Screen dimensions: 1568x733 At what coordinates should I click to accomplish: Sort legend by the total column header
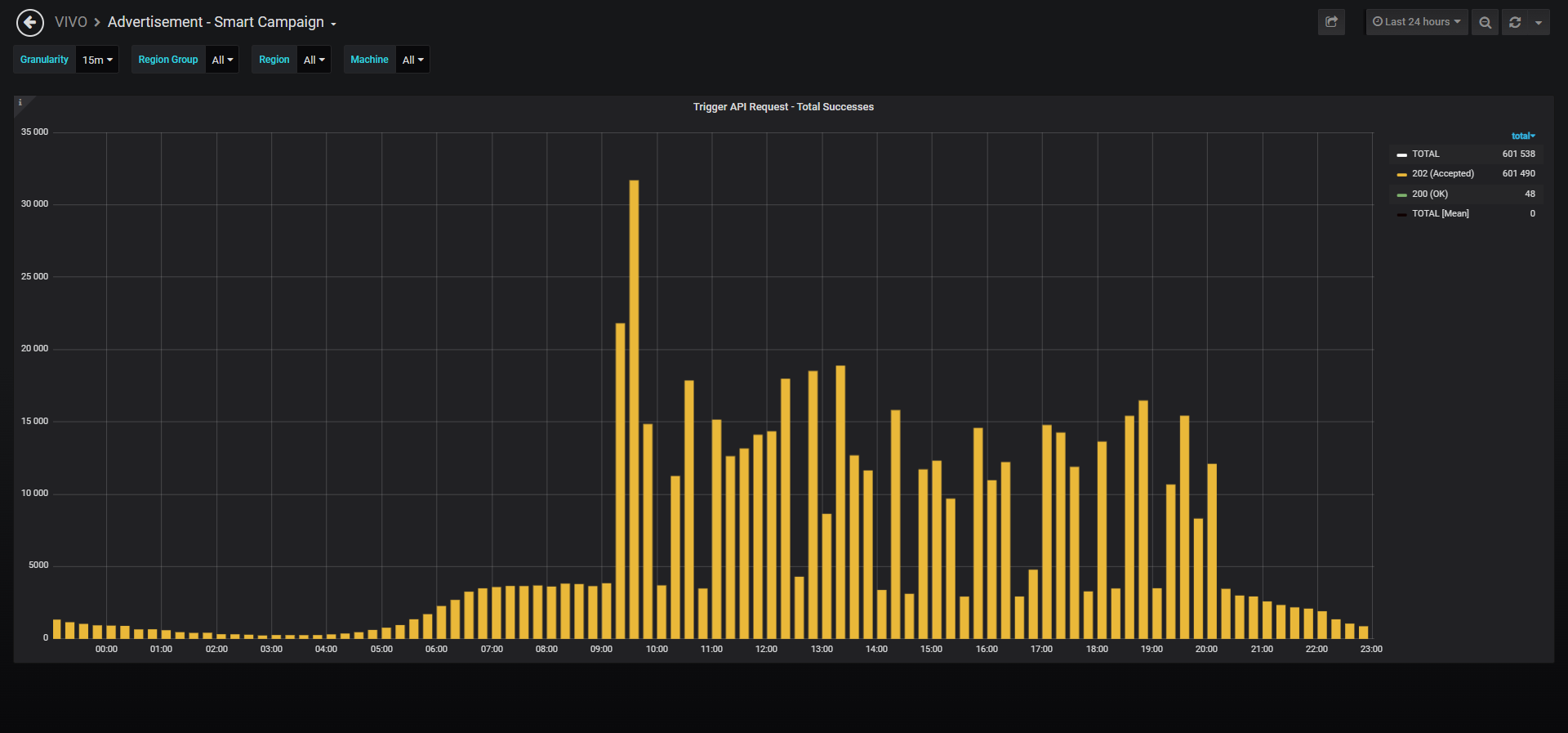1523,136
